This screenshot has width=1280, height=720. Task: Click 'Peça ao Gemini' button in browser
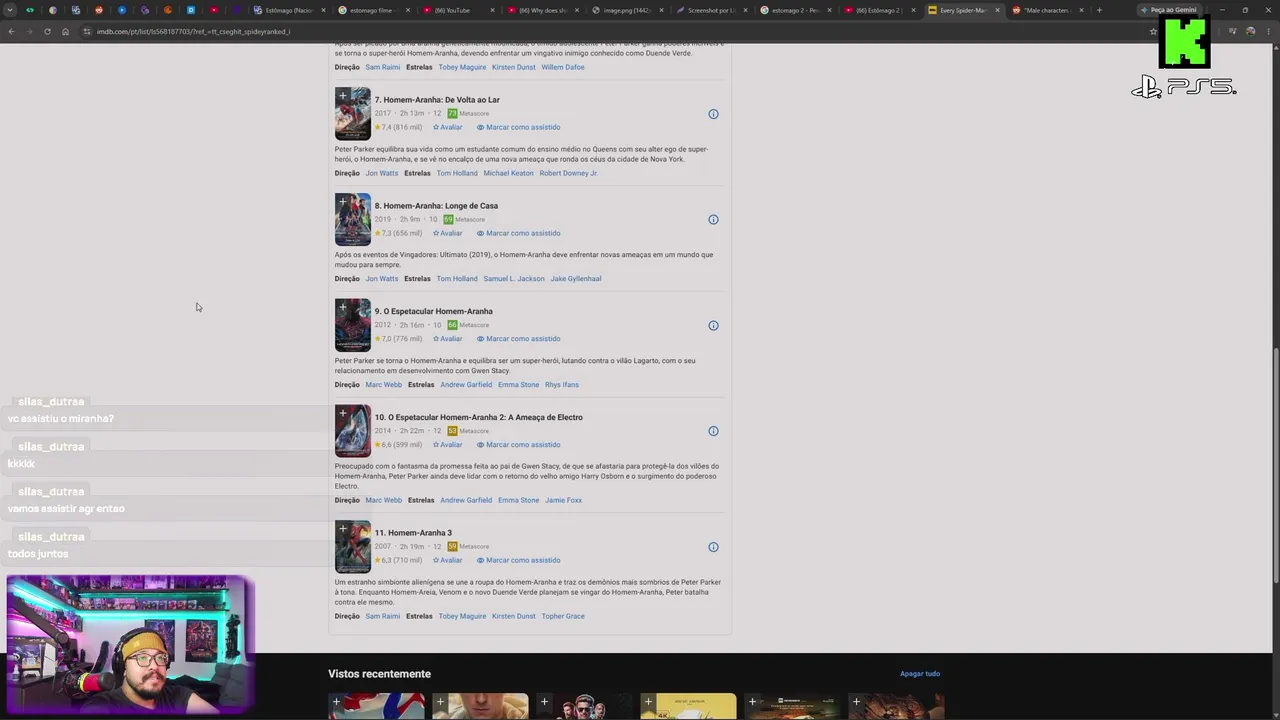(x=1170, y=10)
